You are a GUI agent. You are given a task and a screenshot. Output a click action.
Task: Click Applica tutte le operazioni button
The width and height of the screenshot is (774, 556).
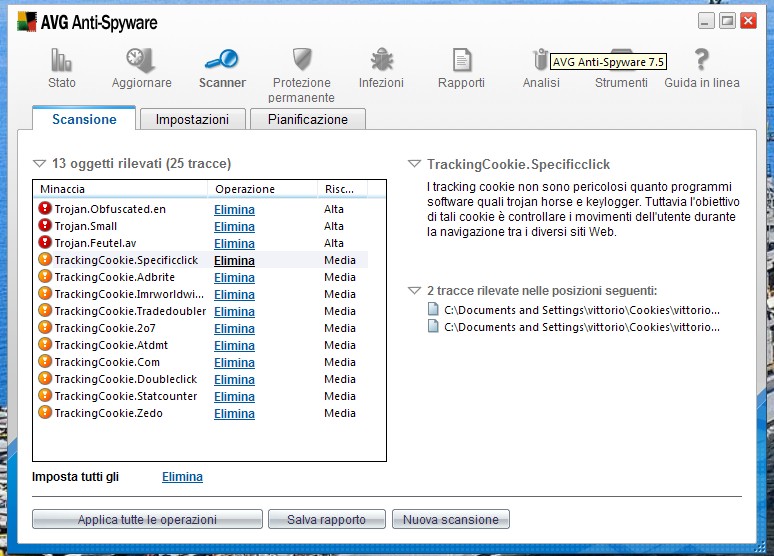coord(147,519)
